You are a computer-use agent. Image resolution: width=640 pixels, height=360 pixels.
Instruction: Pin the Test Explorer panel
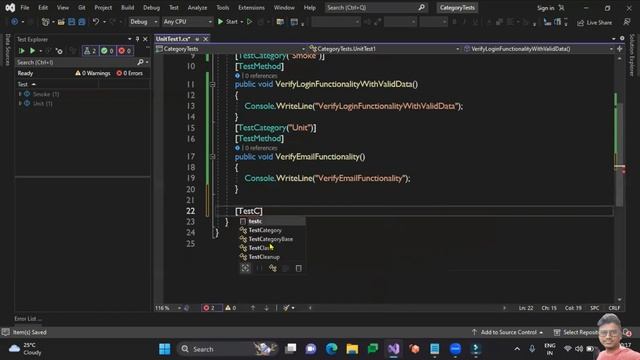[x=137, y=39]
